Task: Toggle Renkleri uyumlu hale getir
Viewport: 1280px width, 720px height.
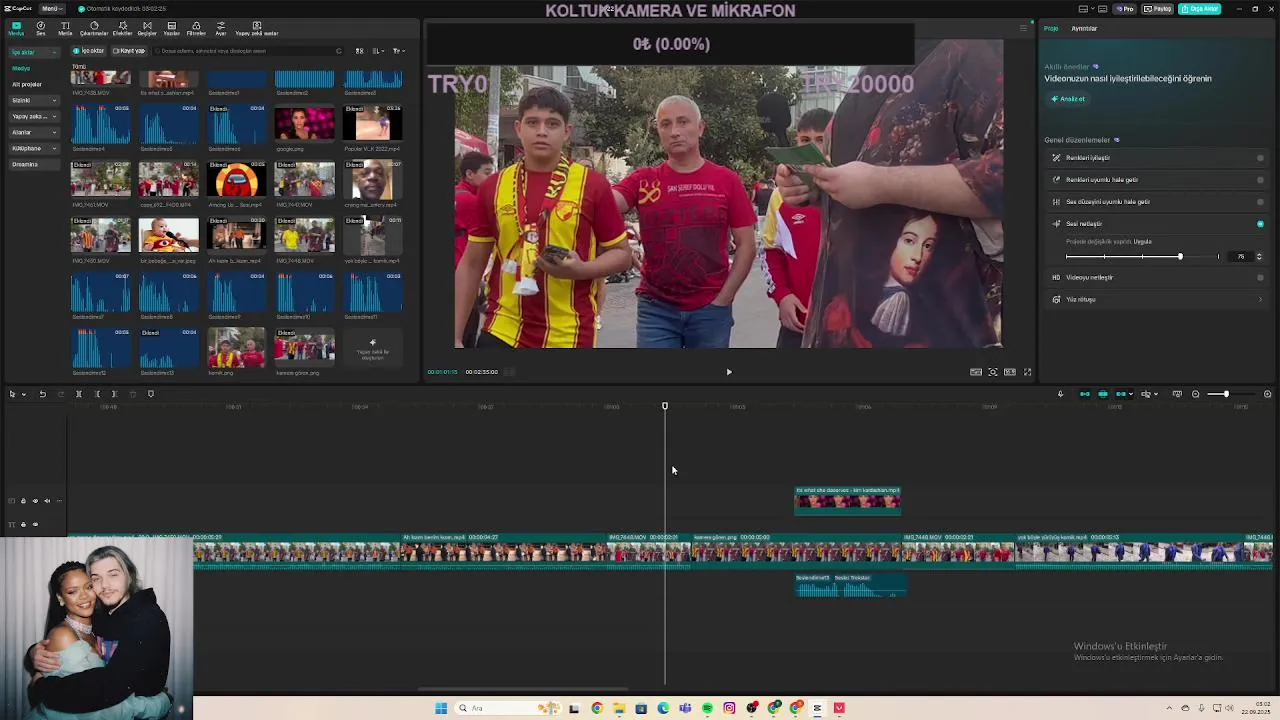Action: pos(1260,180)
